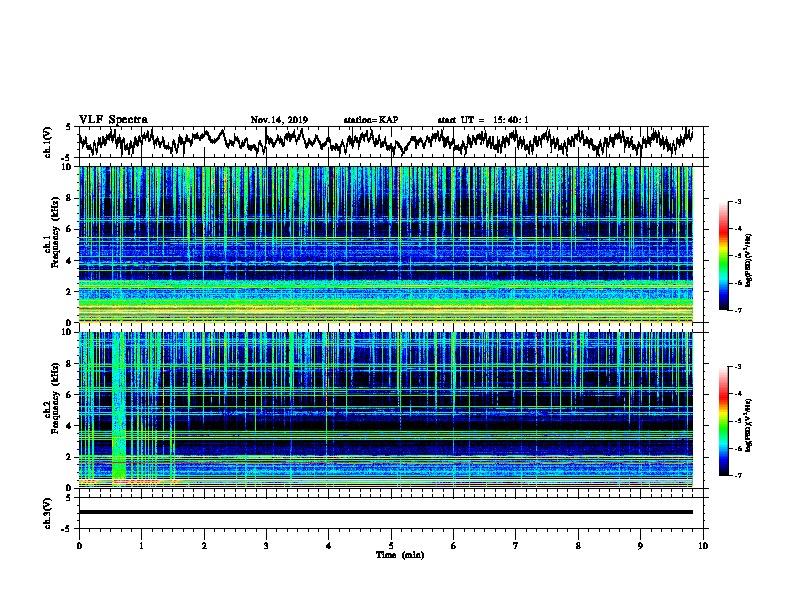This screenshot has width=792, height=612.
Task: Click the "6" kHz tick on ch.2 frequency axis
Action: click(70, 395)
